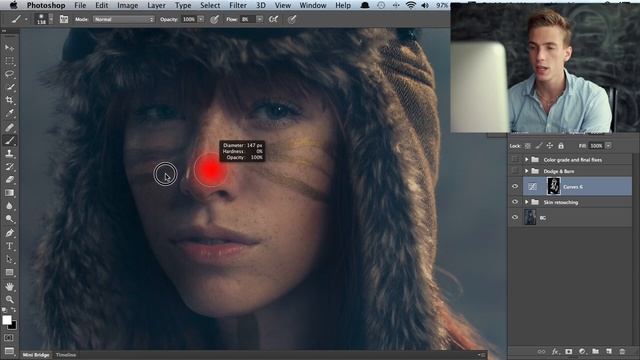Image resolution: width=640 pixels, height=360 pixels.
Task: Toggle lock position icon
Action: coord(550,146)
